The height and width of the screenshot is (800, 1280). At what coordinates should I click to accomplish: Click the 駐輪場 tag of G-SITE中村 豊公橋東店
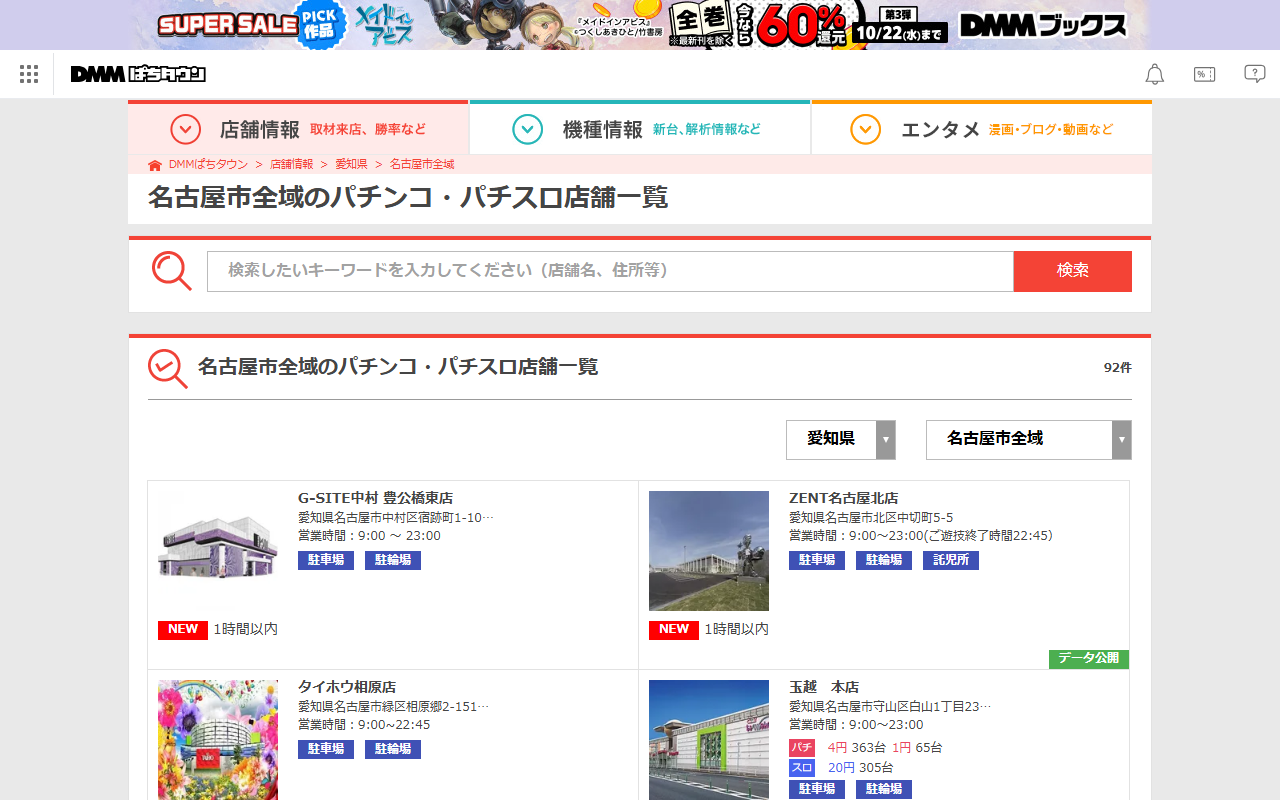[x=393, y=560]
